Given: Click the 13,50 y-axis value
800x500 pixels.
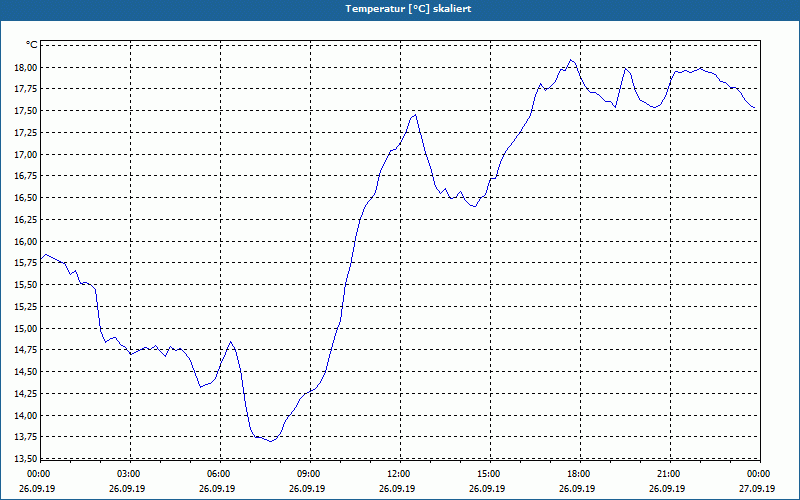Looking at the screenshot, I should click(x=28, y=459).
